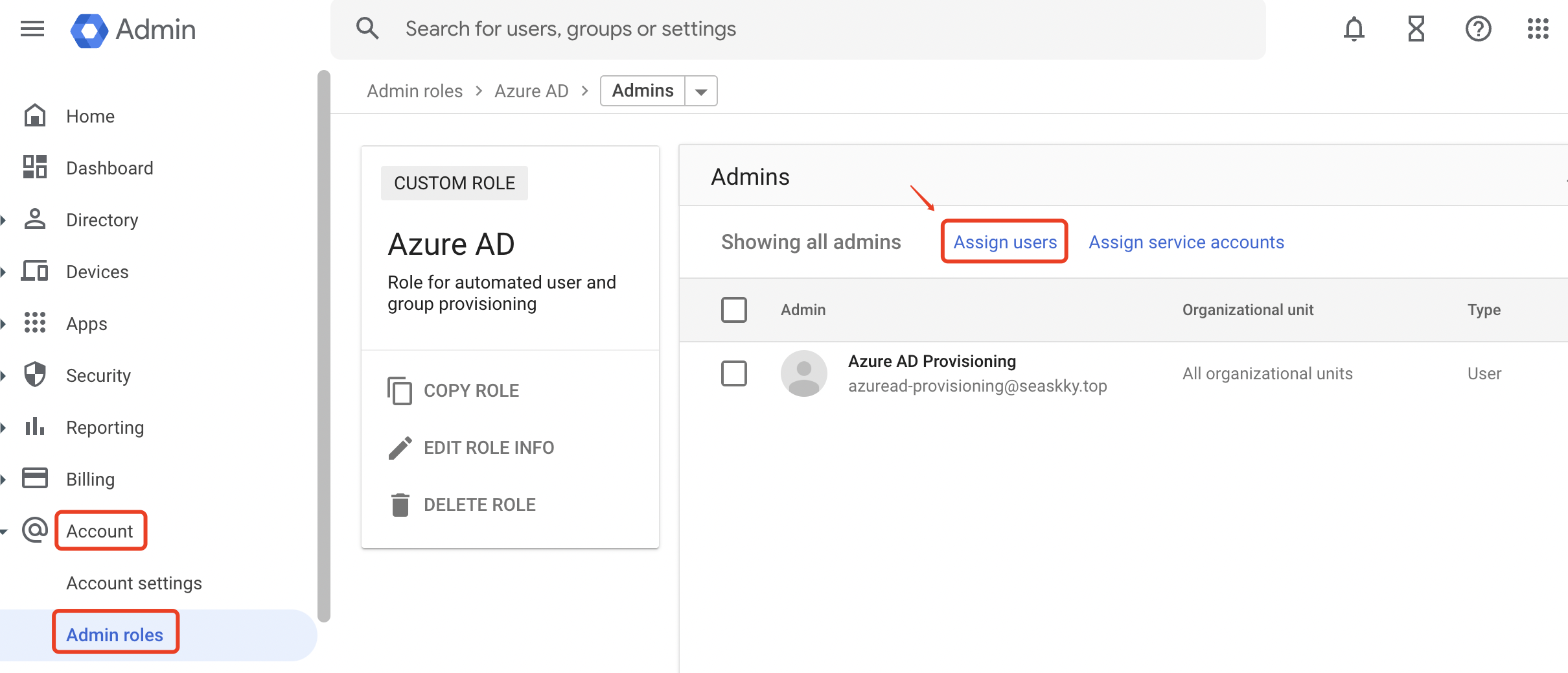Click the pencil icon for EDIT ROLE INFO
Image resolution: width=1568 pixels, height=673 pixels.
point(400,447)
